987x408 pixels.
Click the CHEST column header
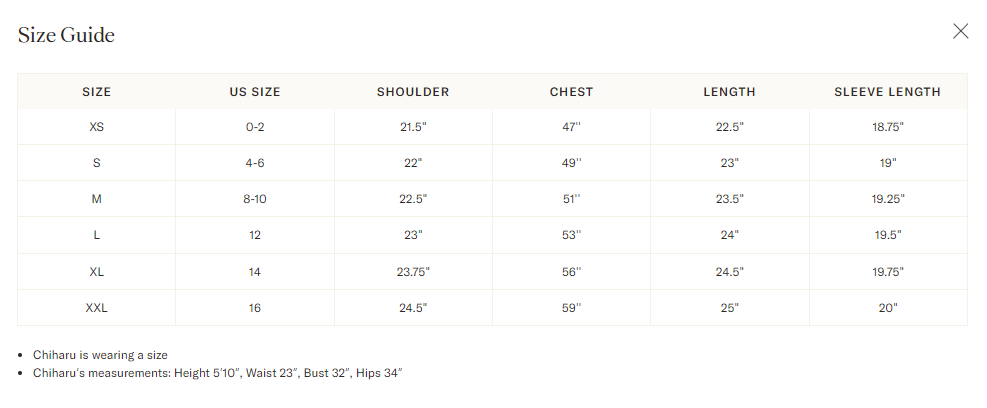point(571,92)
